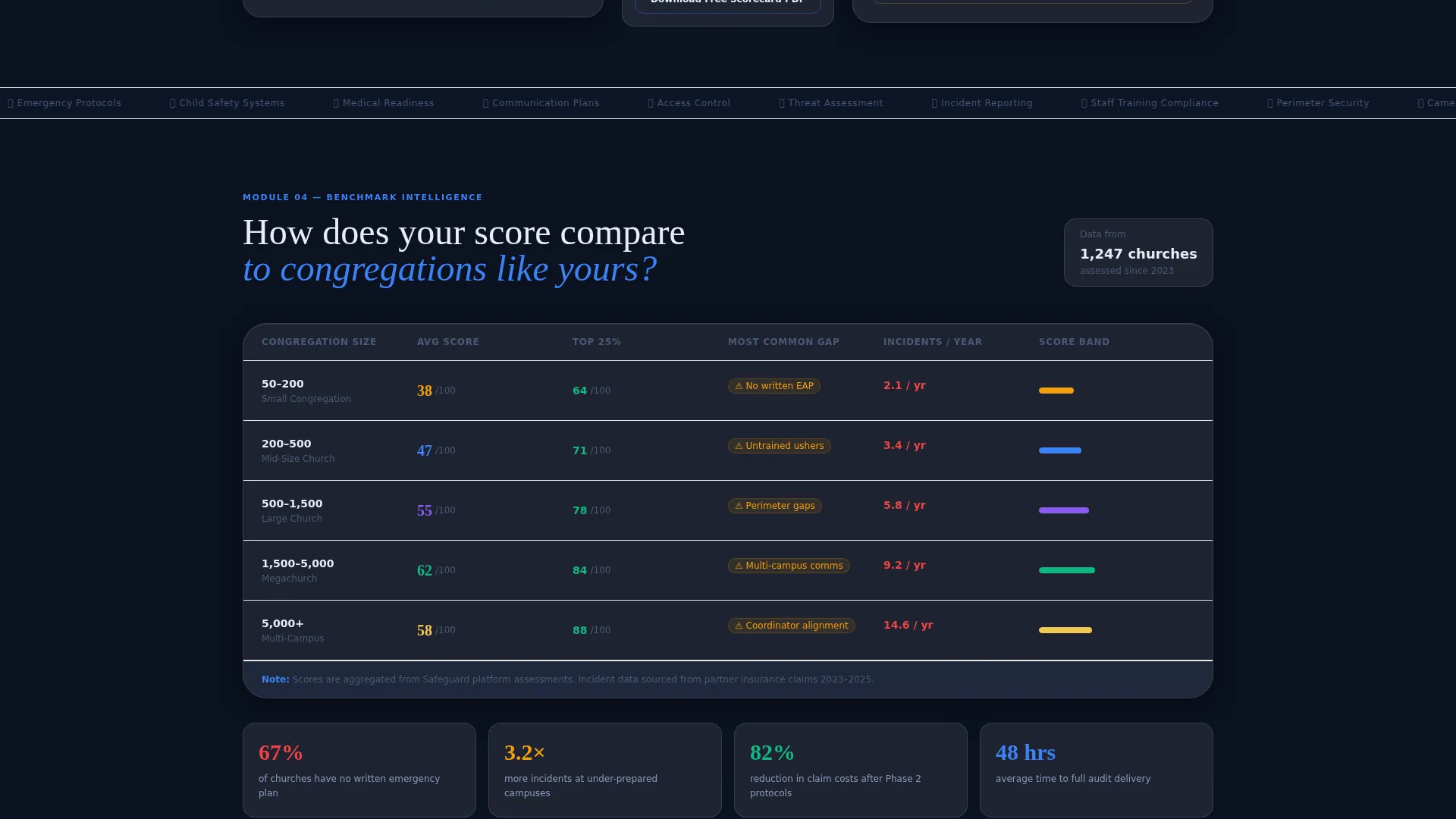Click the blue score band for 200–500
Image resolution: width=1456 pixels, height=819 pixels.
tap(1060, 450)
